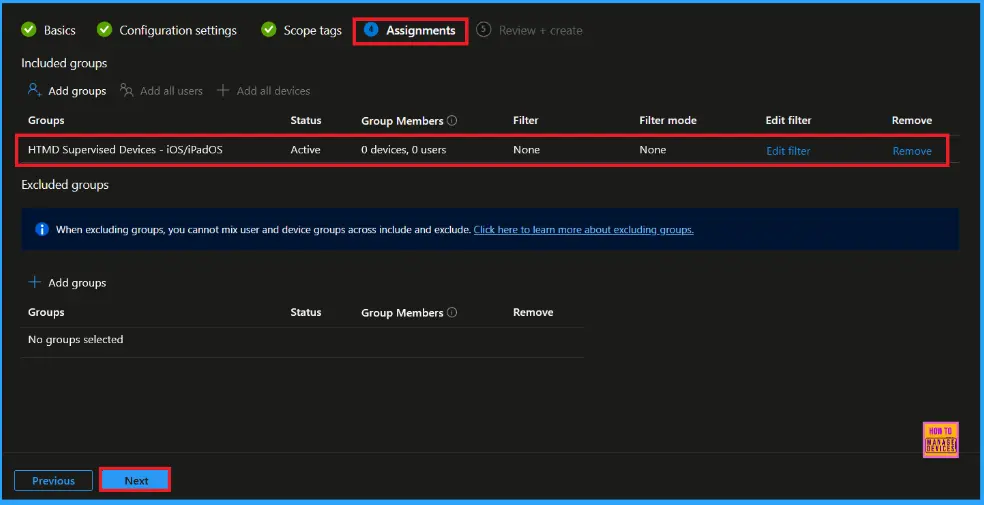
Task: Jump to the Review + create tab
Action: click(x=540, y=31)
